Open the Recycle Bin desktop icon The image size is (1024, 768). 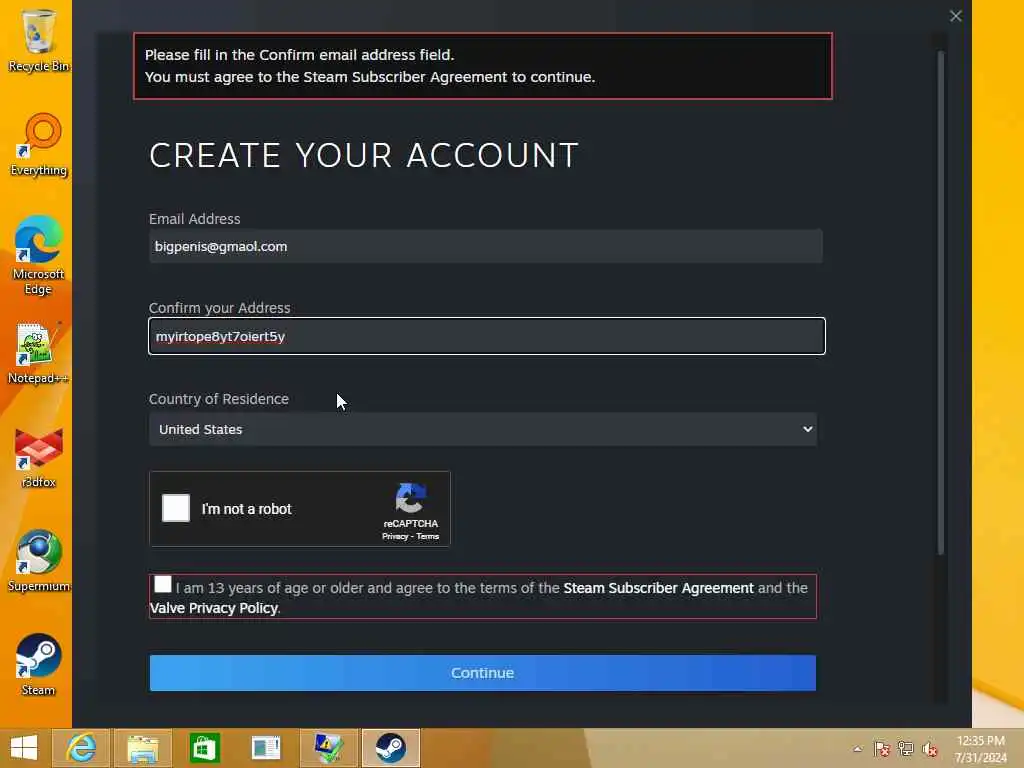click(x=38, y=40)
